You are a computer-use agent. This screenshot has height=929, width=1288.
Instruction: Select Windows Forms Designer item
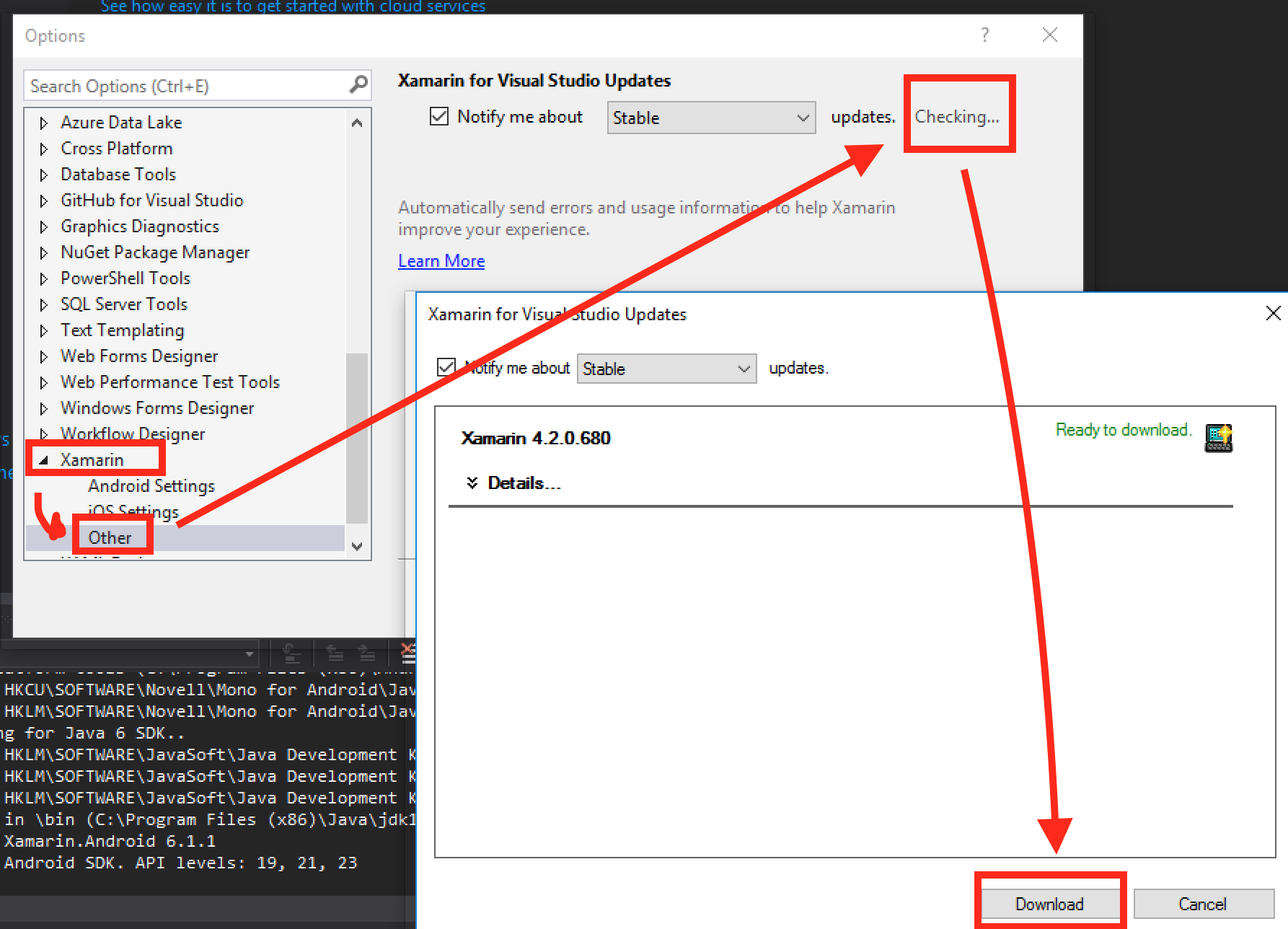[x=157, y=408]
